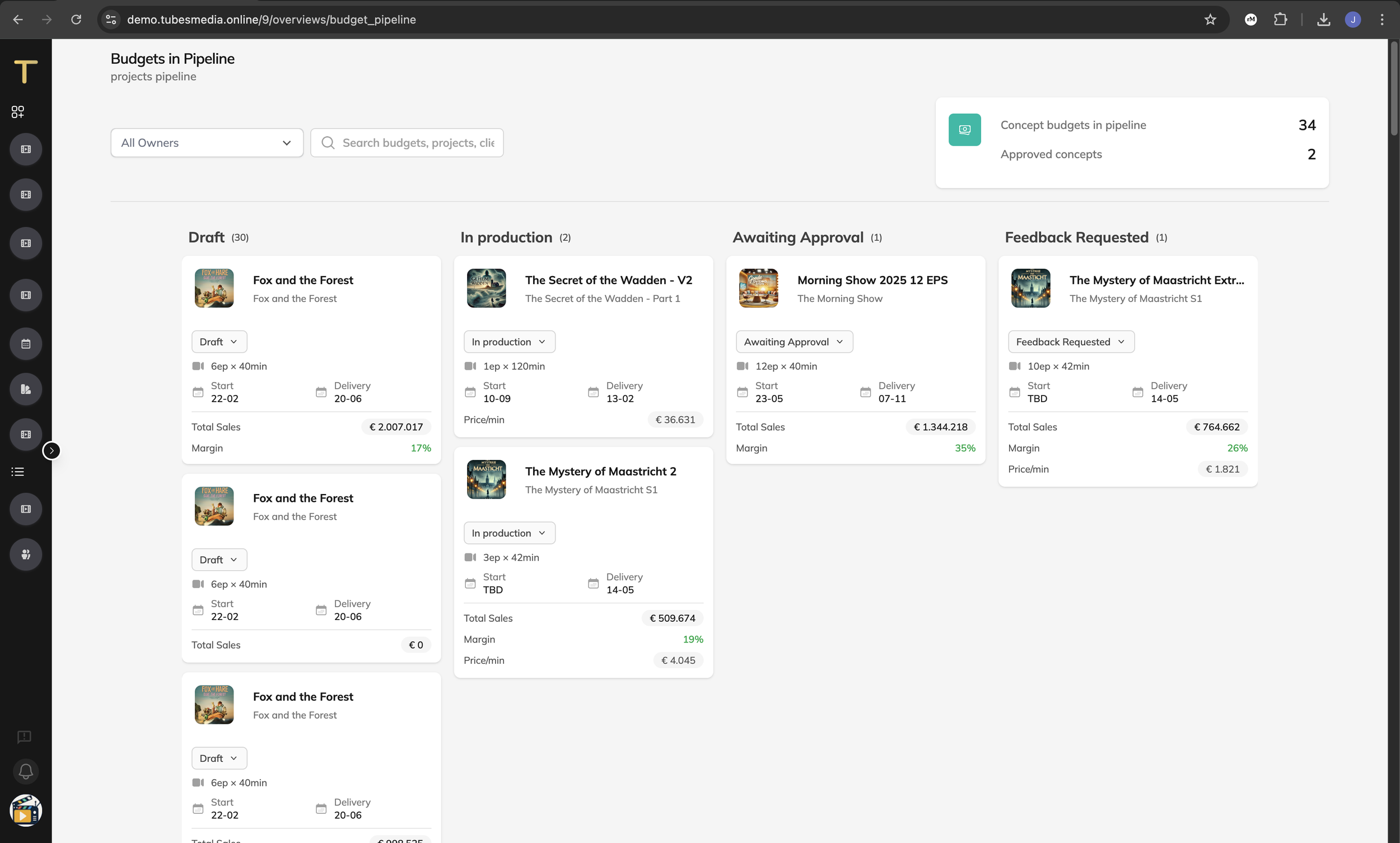
Task: Open the users/people sidebar icon
Action: tap(26, 555)
